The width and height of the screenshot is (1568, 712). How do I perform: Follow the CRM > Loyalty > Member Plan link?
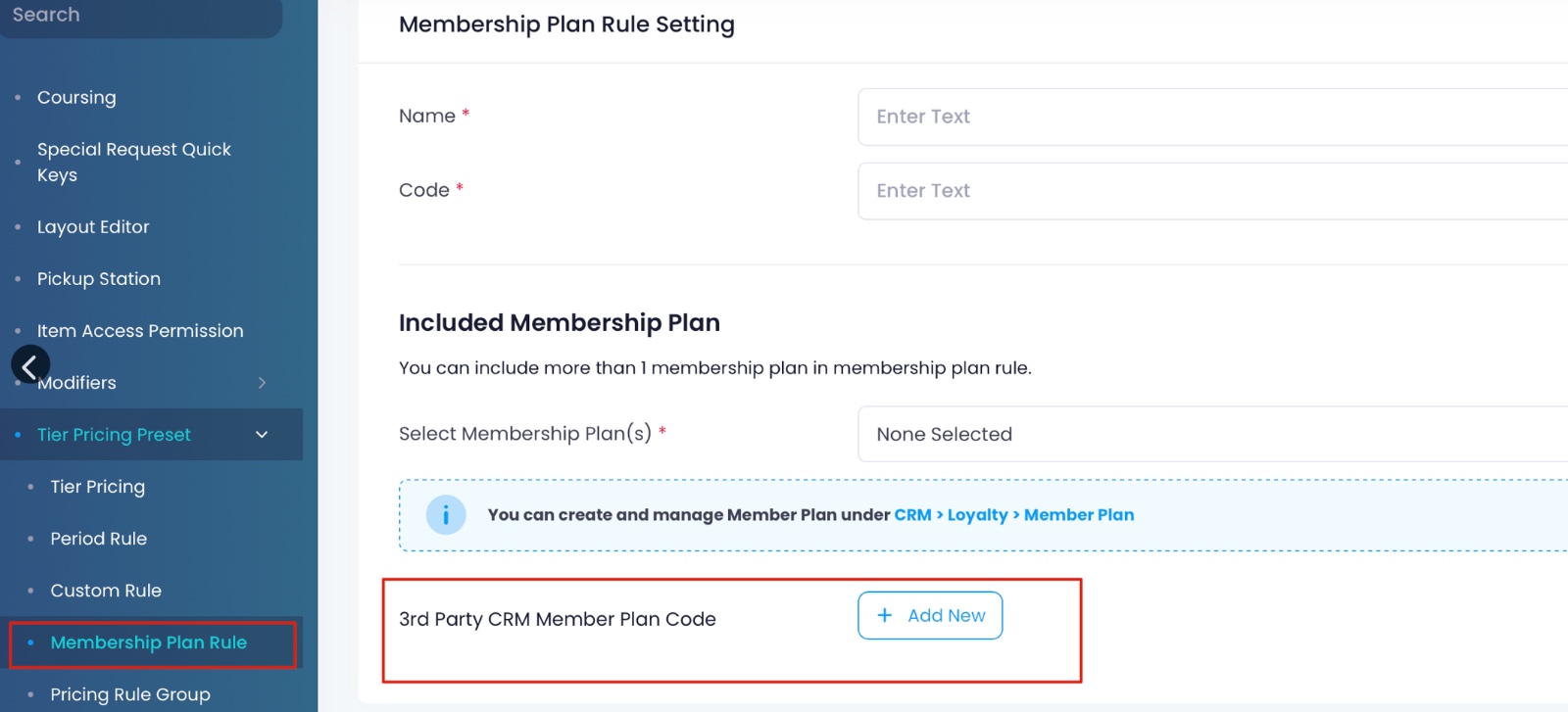click(1014, 514)
